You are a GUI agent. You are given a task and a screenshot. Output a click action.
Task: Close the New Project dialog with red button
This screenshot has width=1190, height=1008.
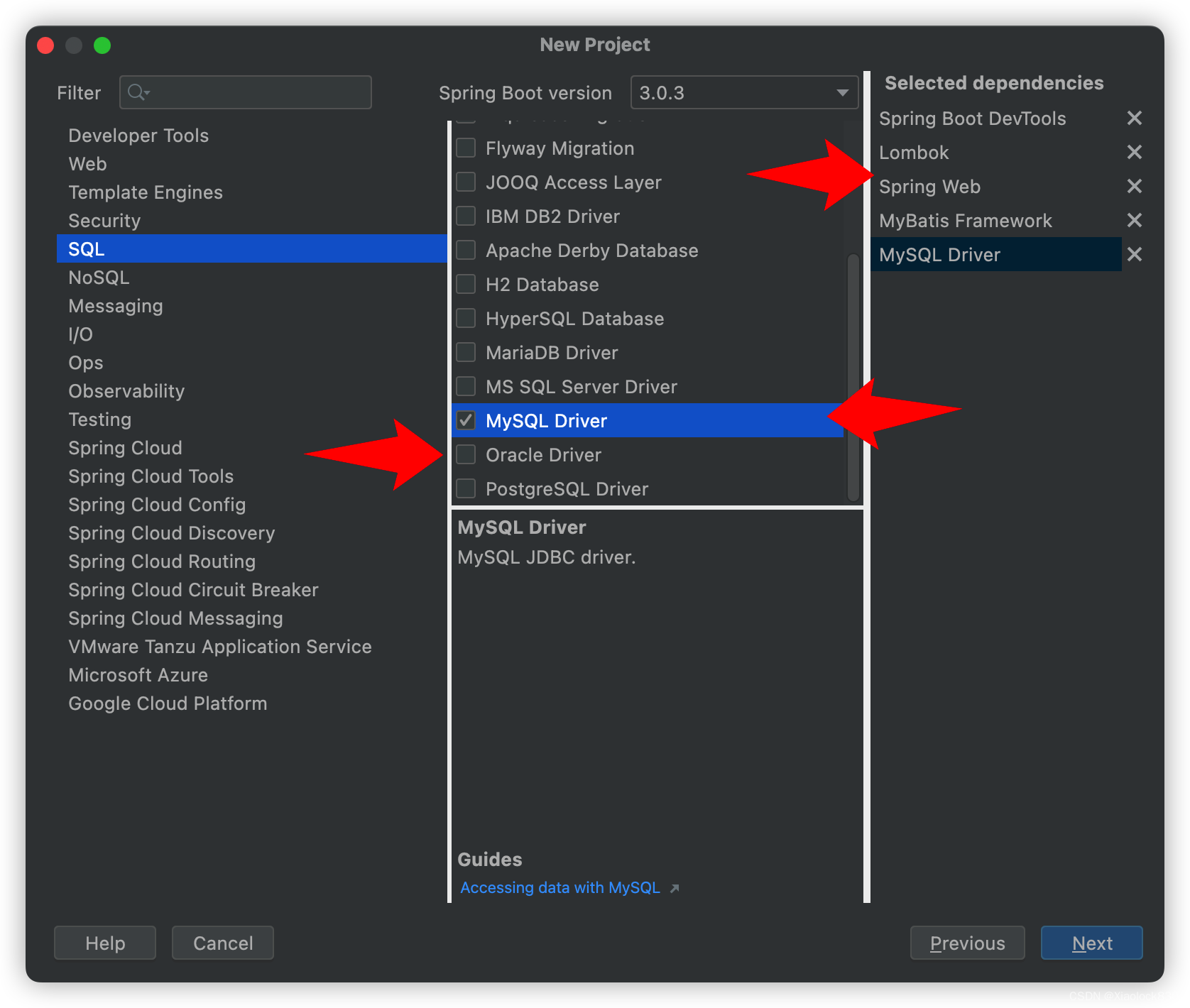coord(45,45)
